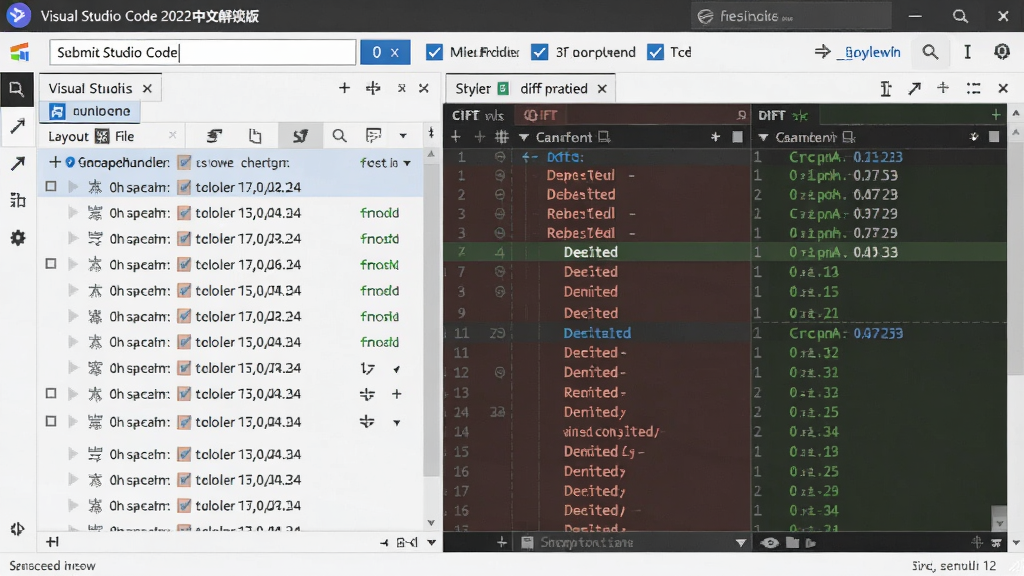
Task: Toggle the Tcd checkbox
Action: [655, 52]
